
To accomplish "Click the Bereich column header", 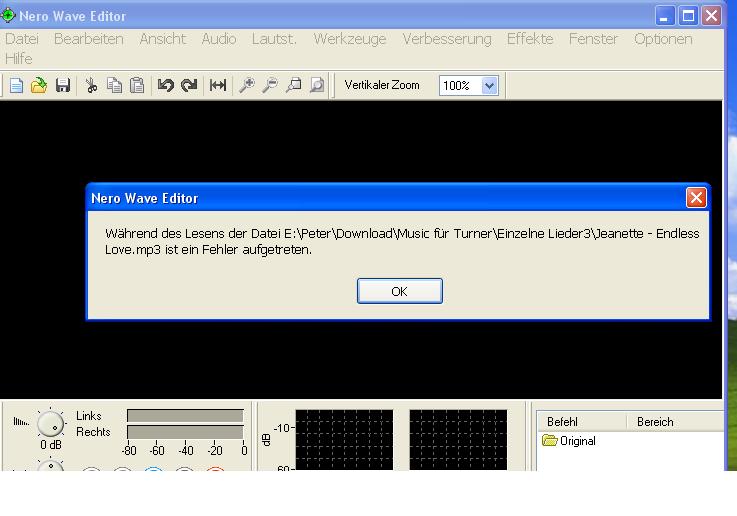I will tap(675, 422).
